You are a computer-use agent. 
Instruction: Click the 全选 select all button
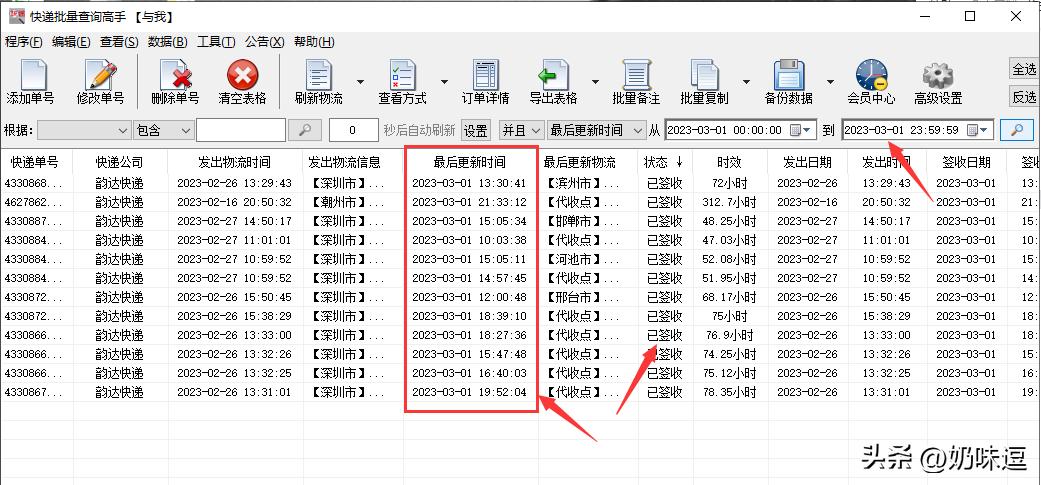click(x=1024, y=69)
